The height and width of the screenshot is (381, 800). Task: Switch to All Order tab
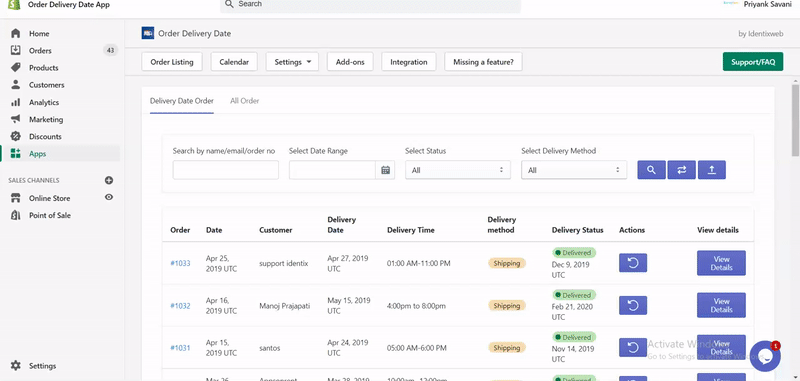click(x=244, y=101)
